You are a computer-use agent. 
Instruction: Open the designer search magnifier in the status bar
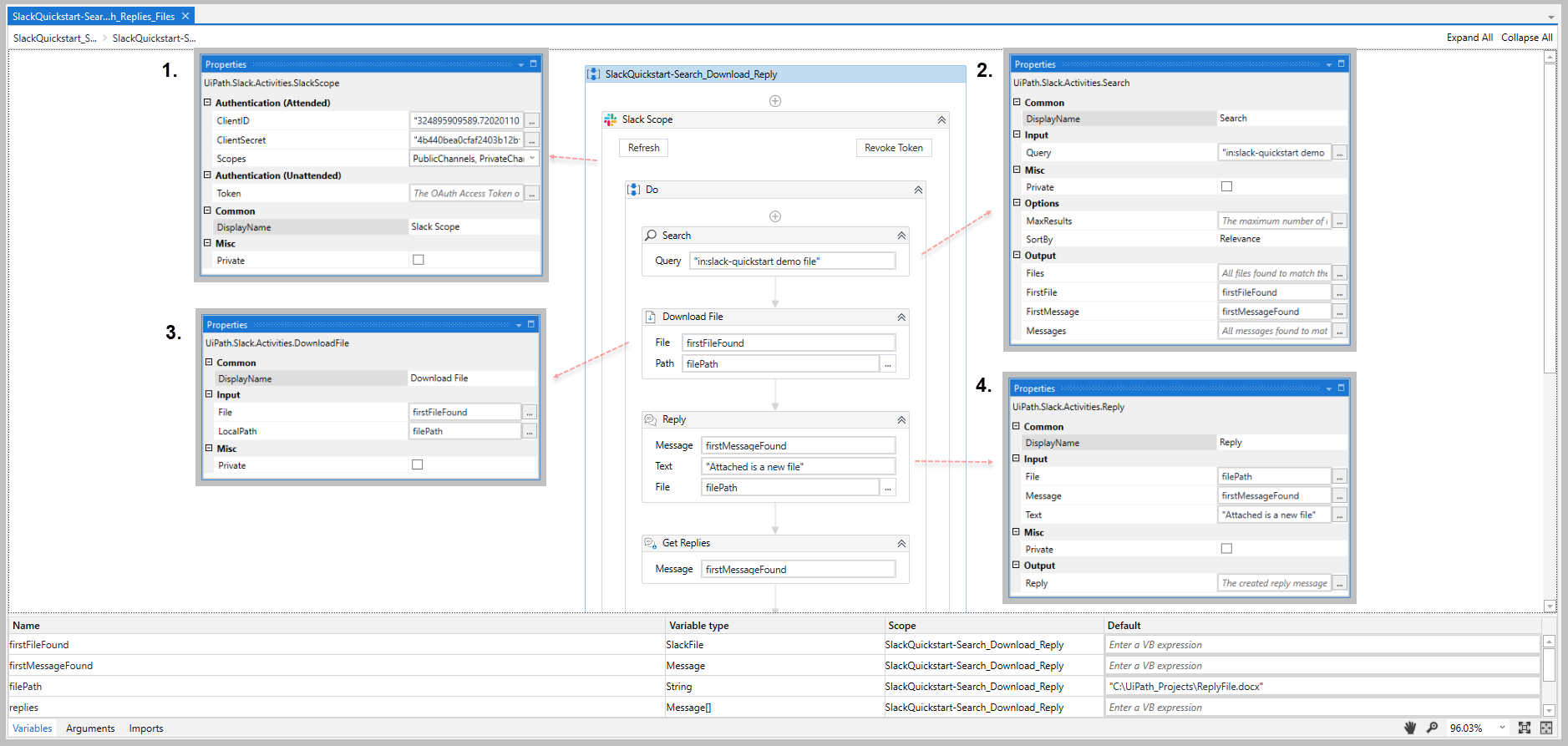(1432, 728)
